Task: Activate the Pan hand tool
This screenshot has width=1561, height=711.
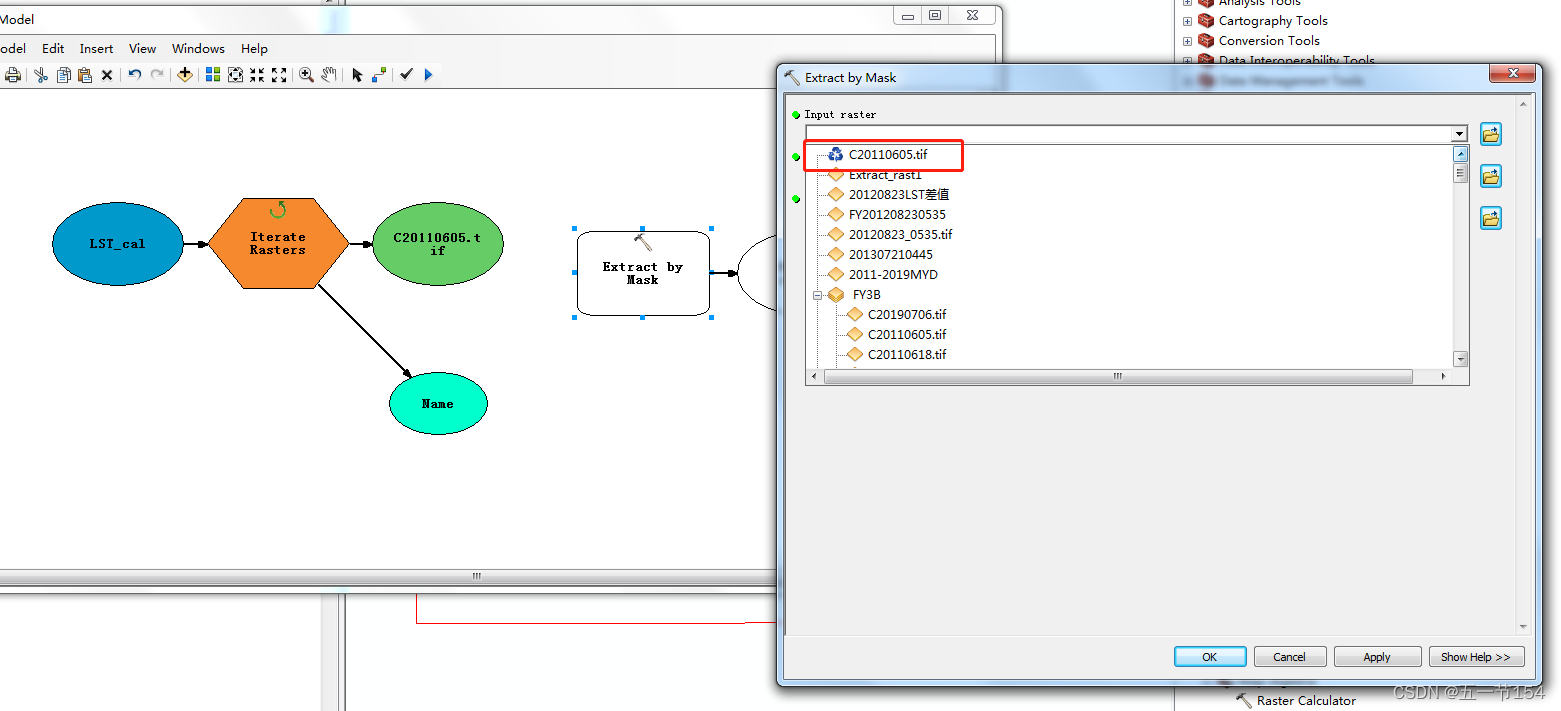Action: [x=329, y=75]
